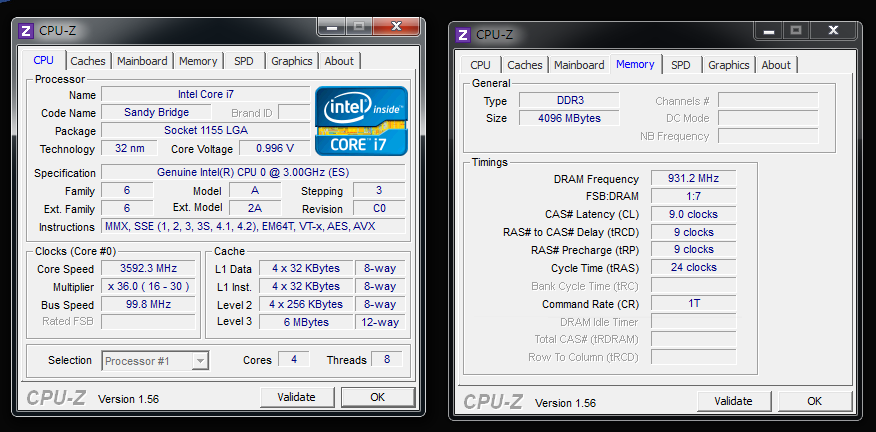Click Specification field 'Genuine Intel(R) CPU 0 @ 3.00GHz (ES)'
This screenshot has height=432, width=876.
click(x=253, y=173)
